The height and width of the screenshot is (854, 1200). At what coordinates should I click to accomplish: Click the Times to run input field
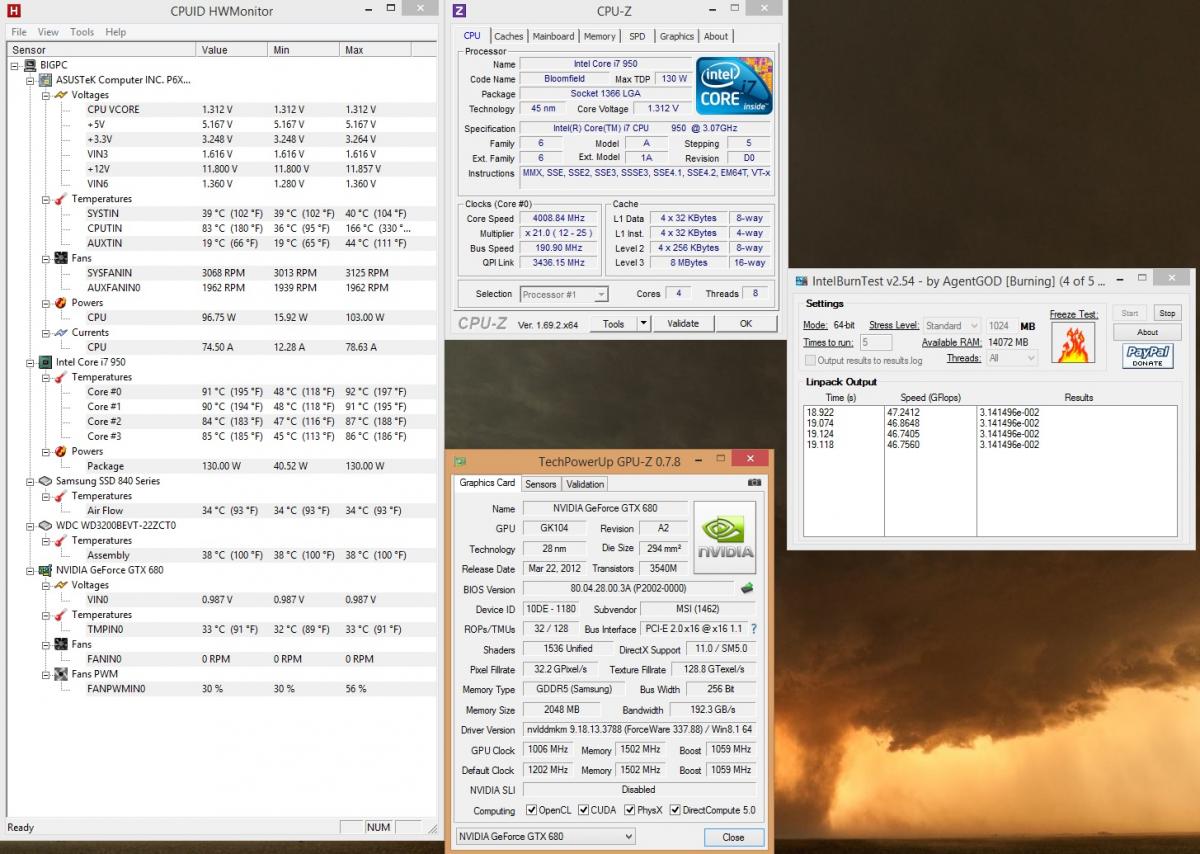pos(876,343)
